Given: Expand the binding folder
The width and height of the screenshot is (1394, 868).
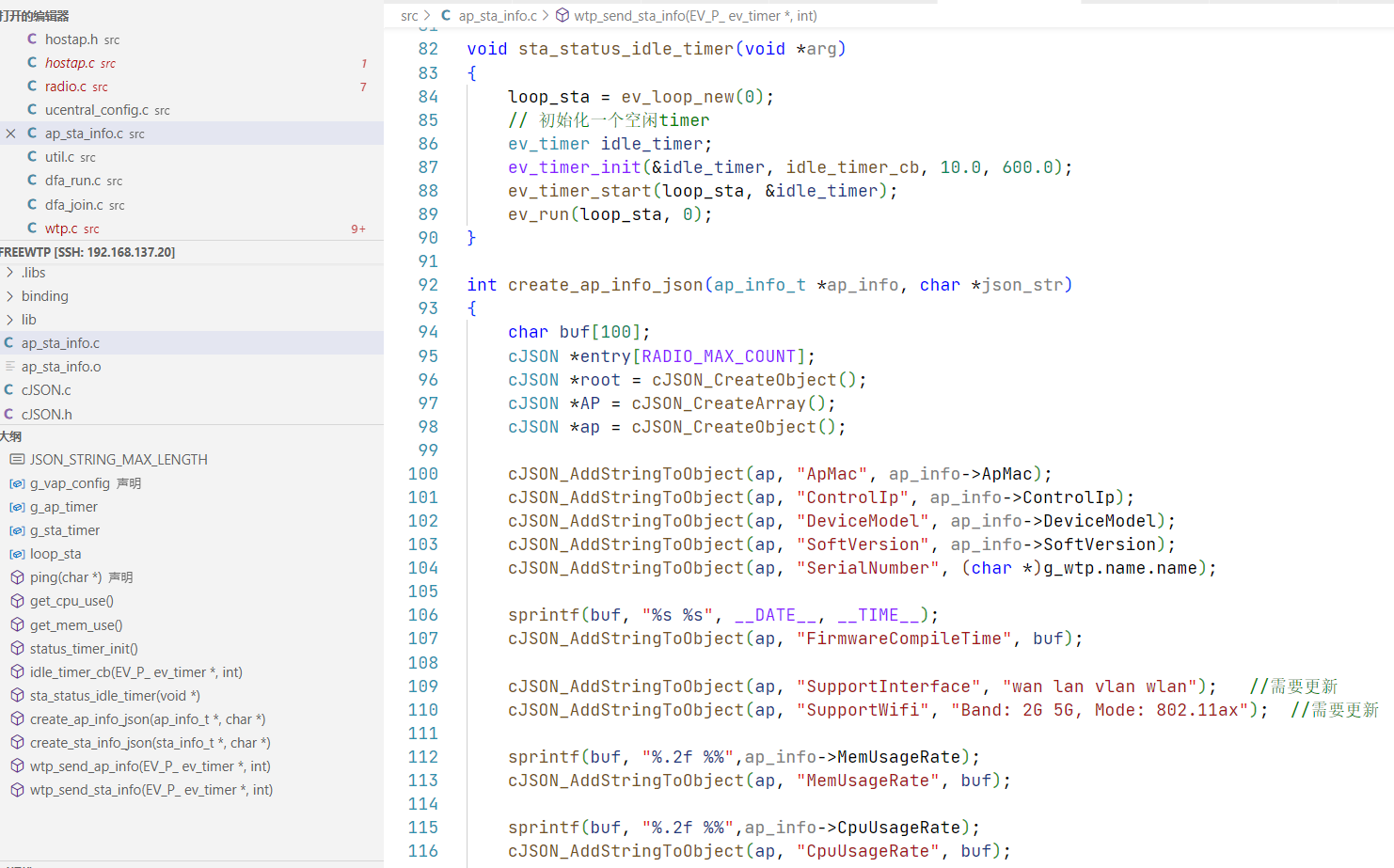Looking at the screenshot, I should point(192,296).
